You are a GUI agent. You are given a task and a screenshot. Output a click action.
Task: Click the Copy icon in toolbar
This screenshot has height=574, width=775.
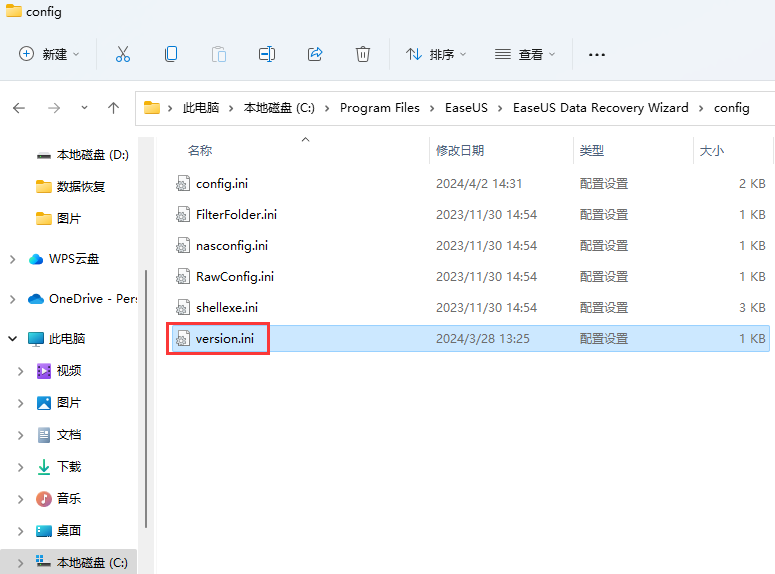click(x=171, y=54)
